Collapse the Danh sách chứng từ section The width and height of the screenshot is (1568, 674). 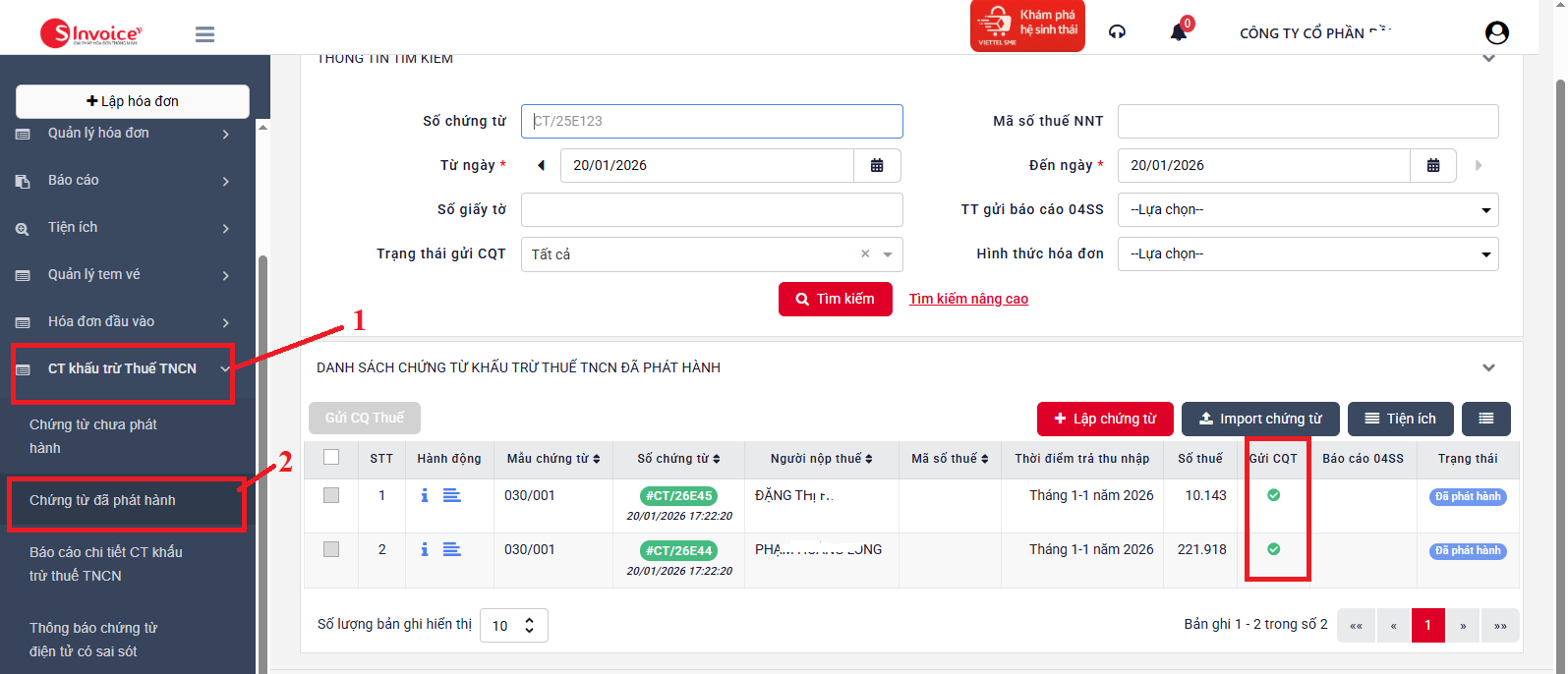tap(1489, 367)
